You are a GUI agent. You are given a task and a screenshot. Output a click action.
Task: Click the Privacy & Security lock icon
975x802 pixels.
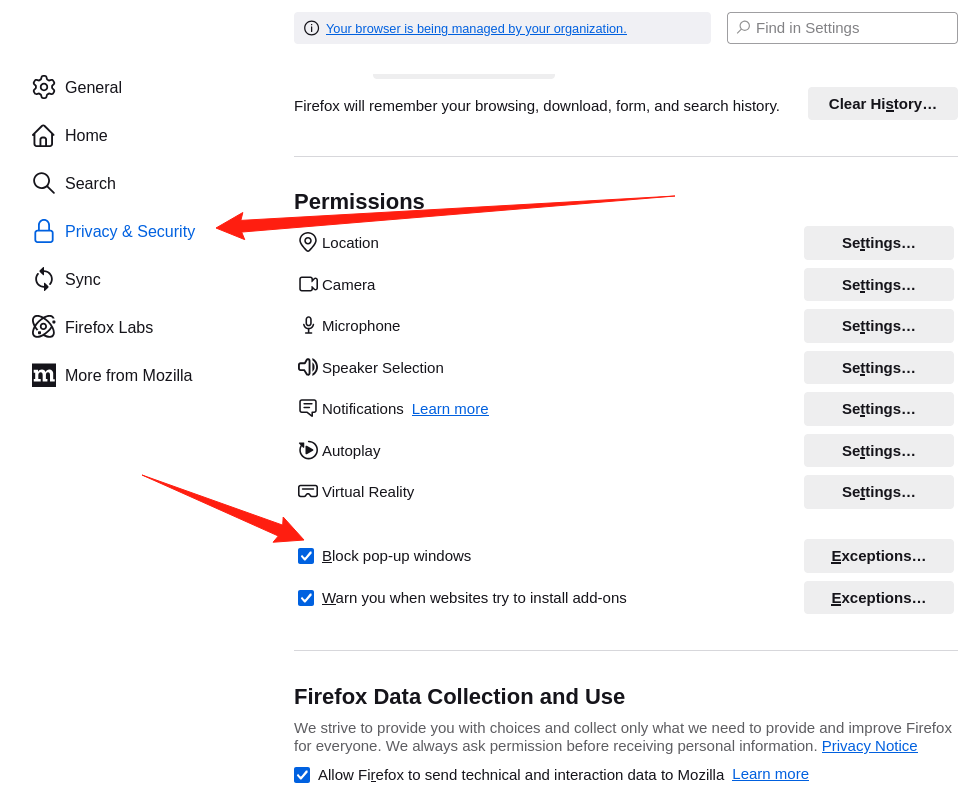tap(44, 231)
